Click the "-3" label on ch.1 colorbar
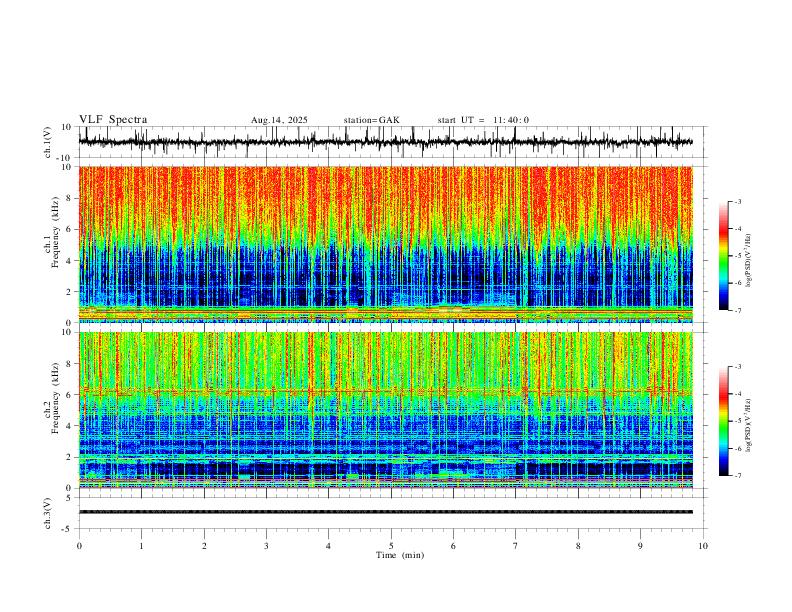792x612 pixels. (737, 201)
